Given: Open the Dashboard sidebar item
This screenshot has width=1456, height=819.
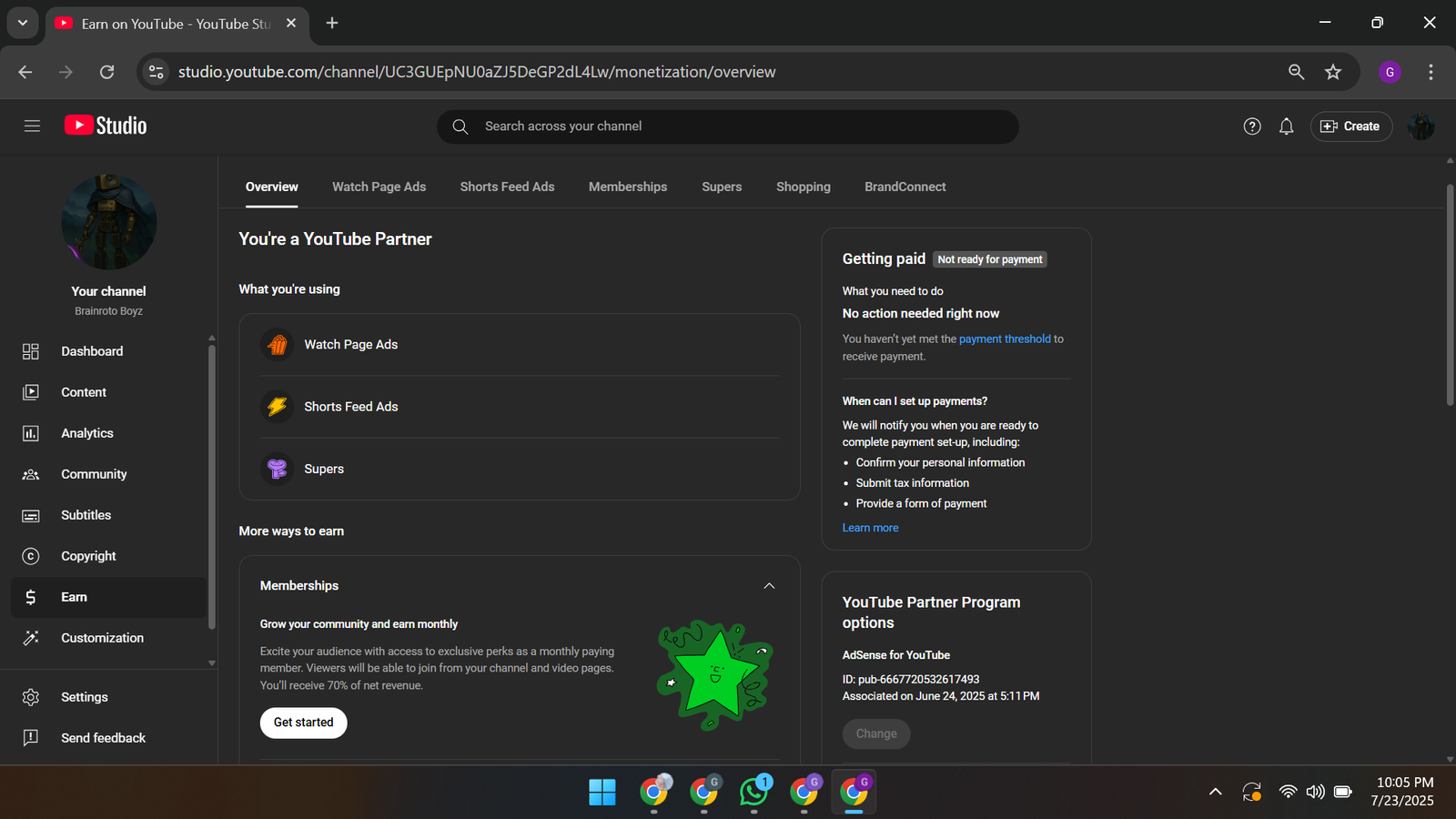Looking at the screenshot, I should [x=109, y=351].
